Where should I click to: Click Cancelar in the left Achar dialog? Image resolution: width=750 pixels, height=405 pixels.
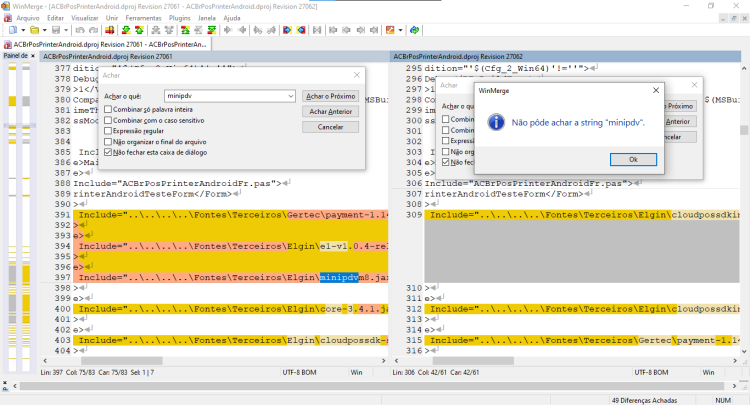click(x=331, y=127)
